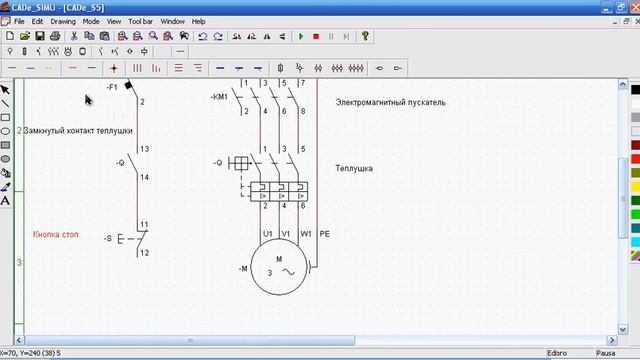Select the empty ellipse tool
Screen dimensions: 640x360
5,131
